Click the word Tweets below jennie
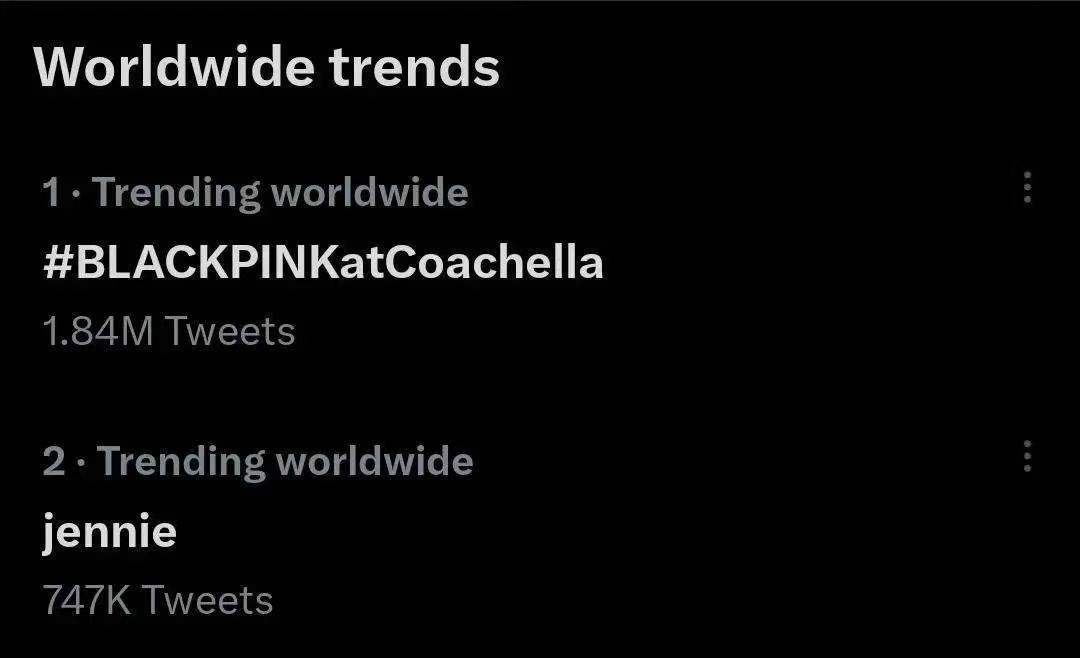1080x658 pixels. point(207,600)
